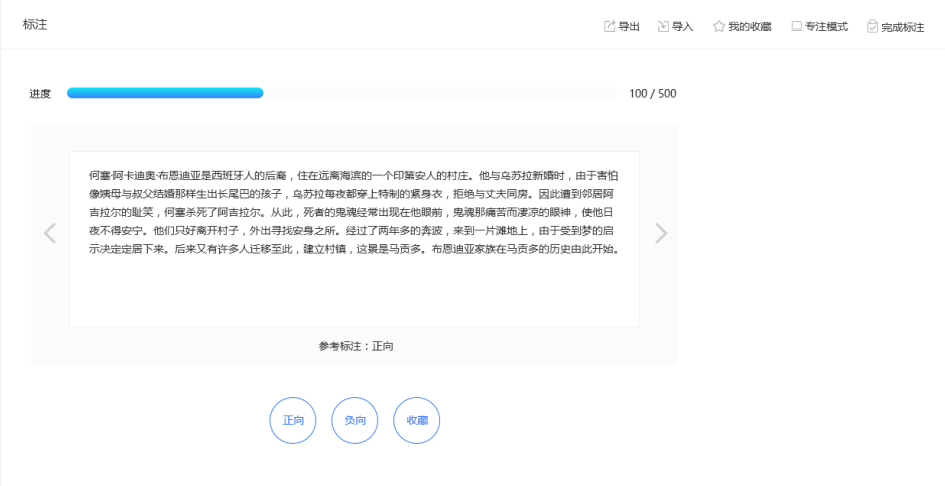This screenshot has width=945, height=486.
Task: Select the 导出 text label
Action: pos(629,27)
